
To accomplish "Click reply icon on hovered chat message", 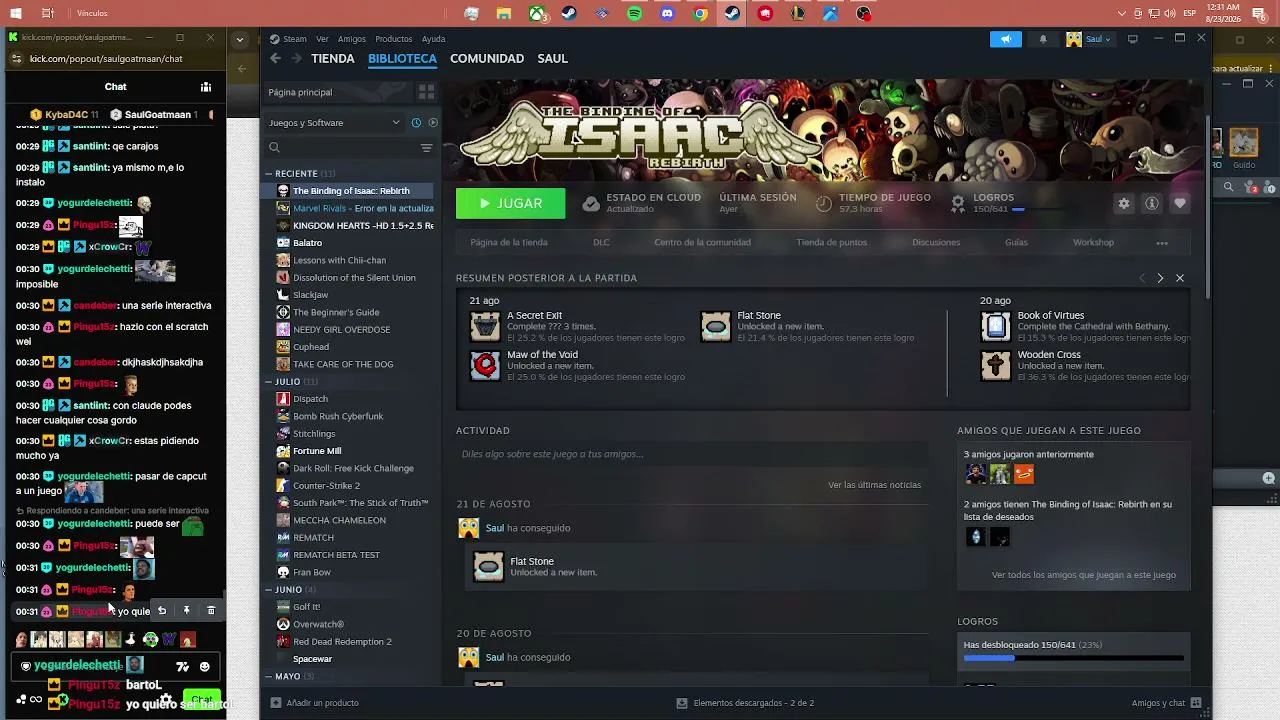I will (162, 610).
